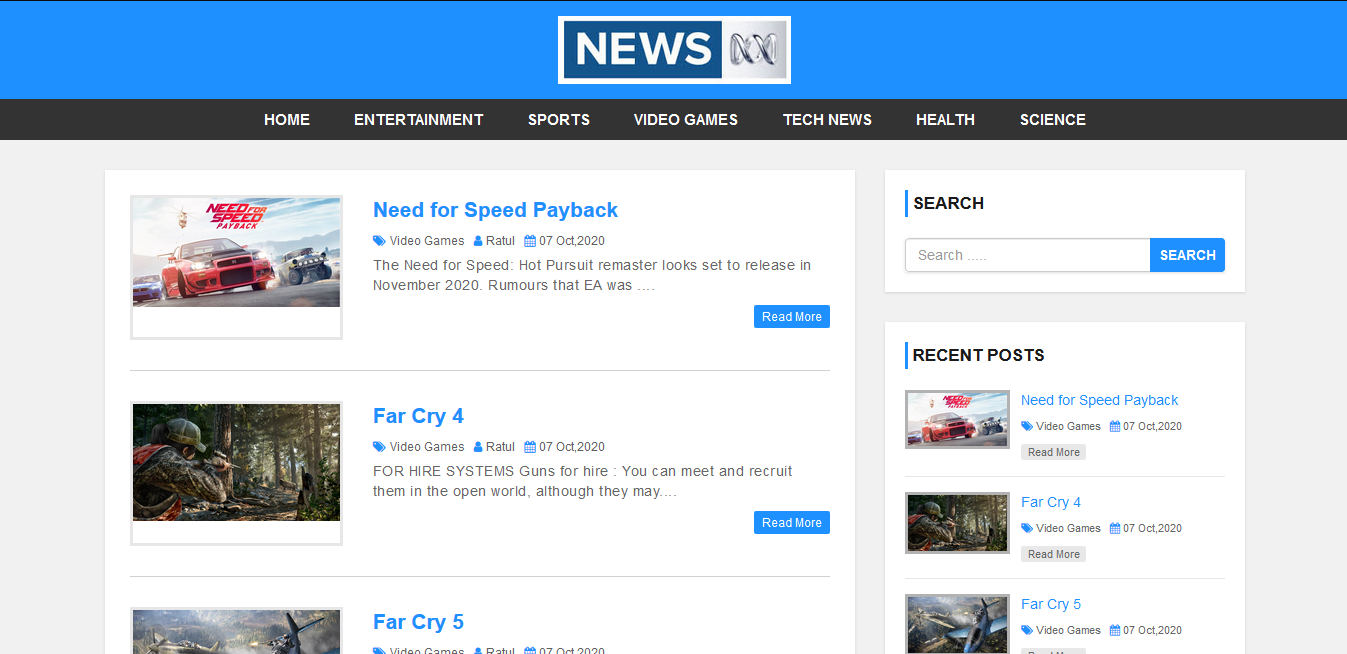
Task: Open the Need for Speed Payback article title
Action: pyautogui.click(x=495, y=210)
